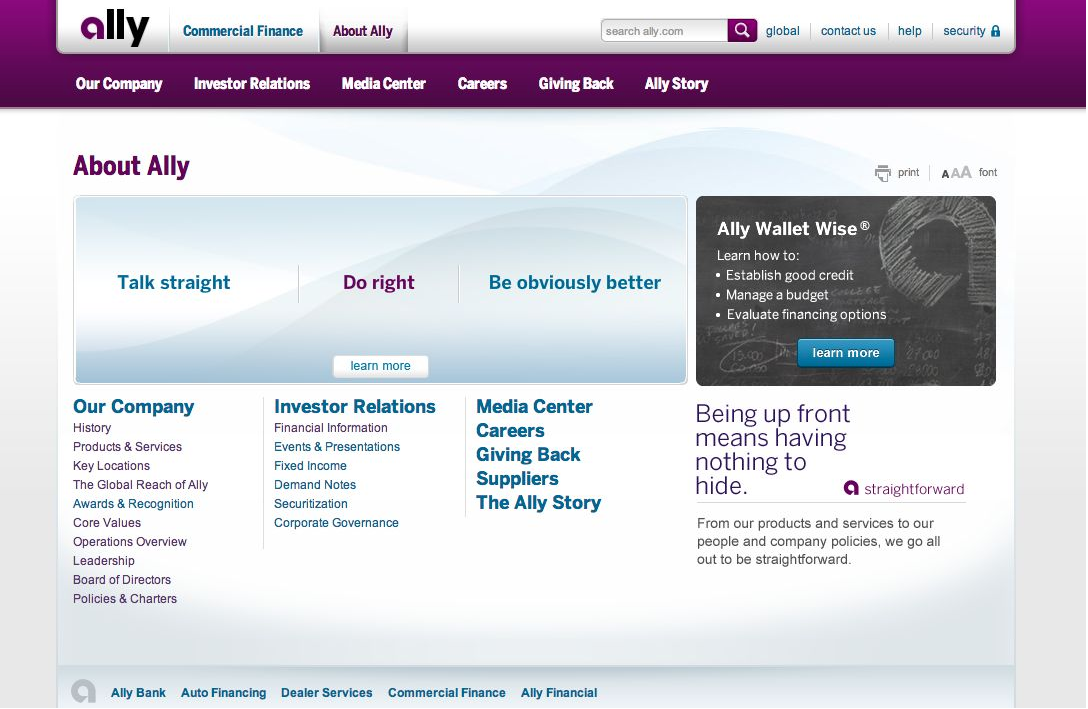The width and height of the screenshot is (1088, 709).
Task: Open the Demand Notes link
Action: tap(315, 485)
